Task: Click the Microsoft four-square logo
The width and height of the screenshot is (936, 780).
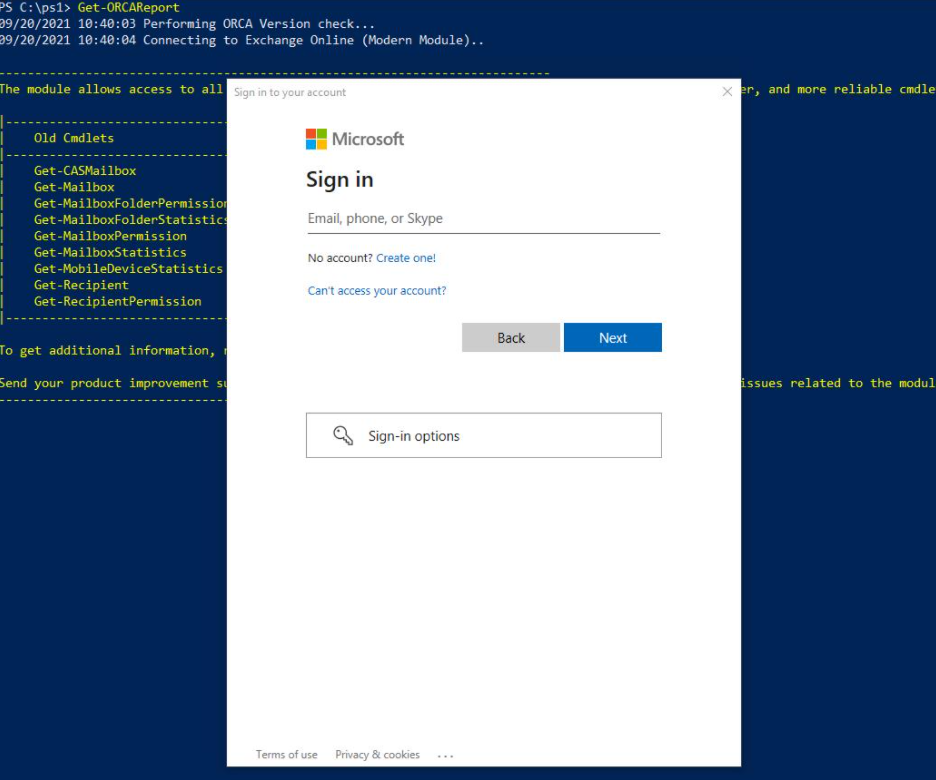Action: 316,139
